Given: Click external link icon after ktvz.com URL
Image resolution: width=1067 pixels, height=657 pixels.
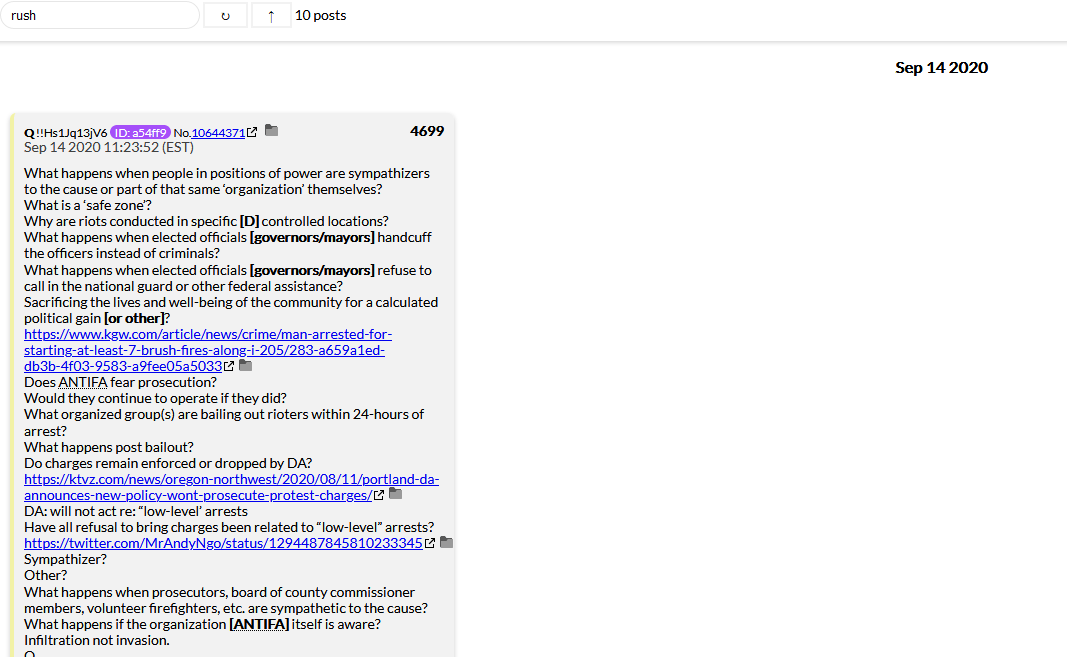Looking at the screenshot, I should coord(379,495).
